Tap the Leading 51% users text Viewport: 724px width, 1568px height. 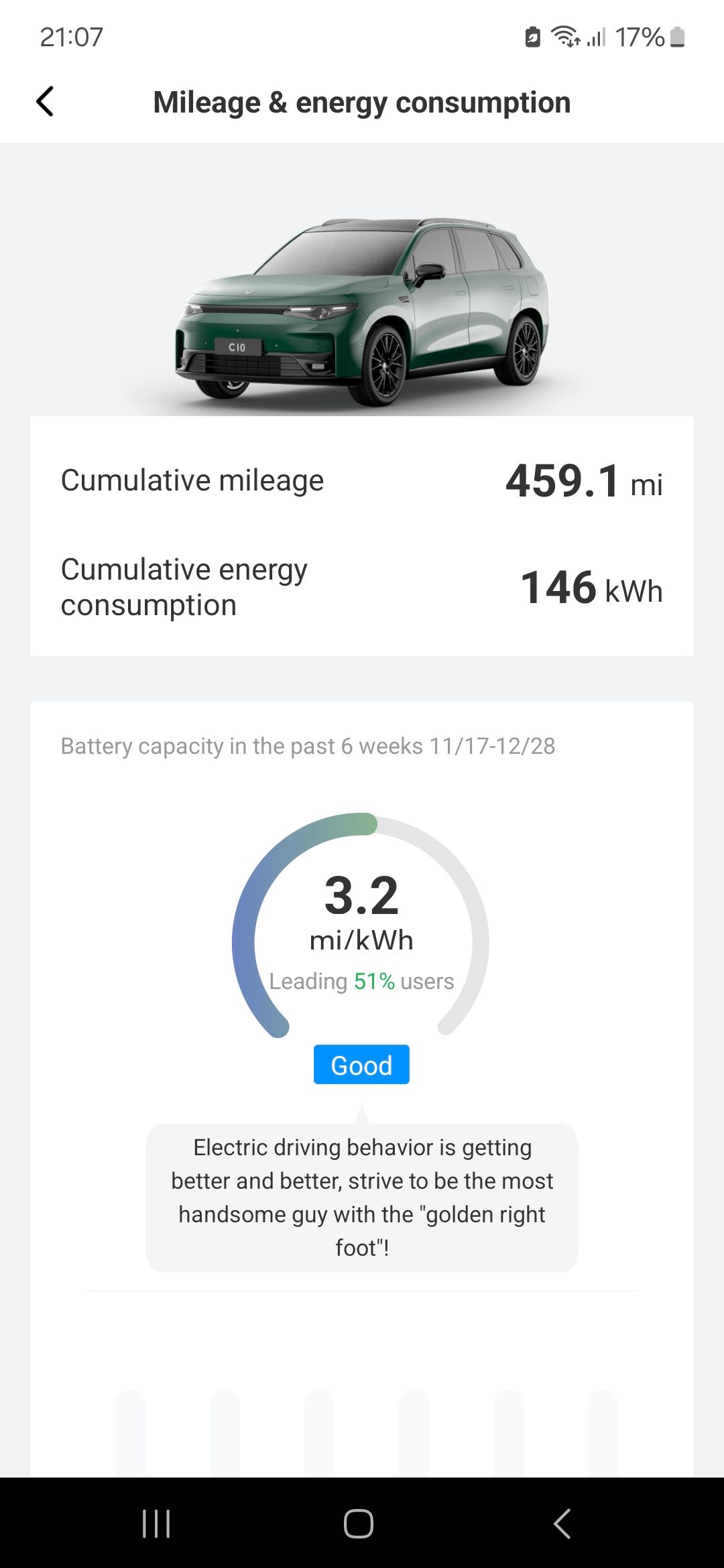coord(361,981)
